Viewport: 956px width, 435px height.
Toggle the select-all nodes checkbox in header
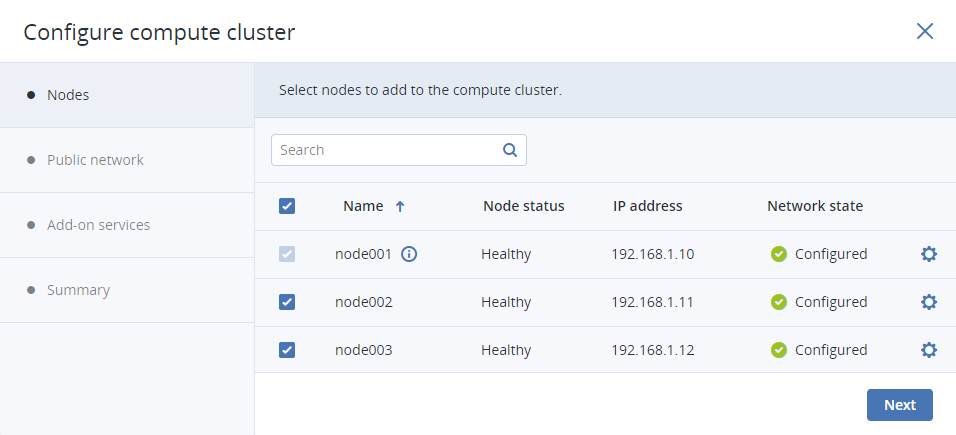tap(287, 206)
